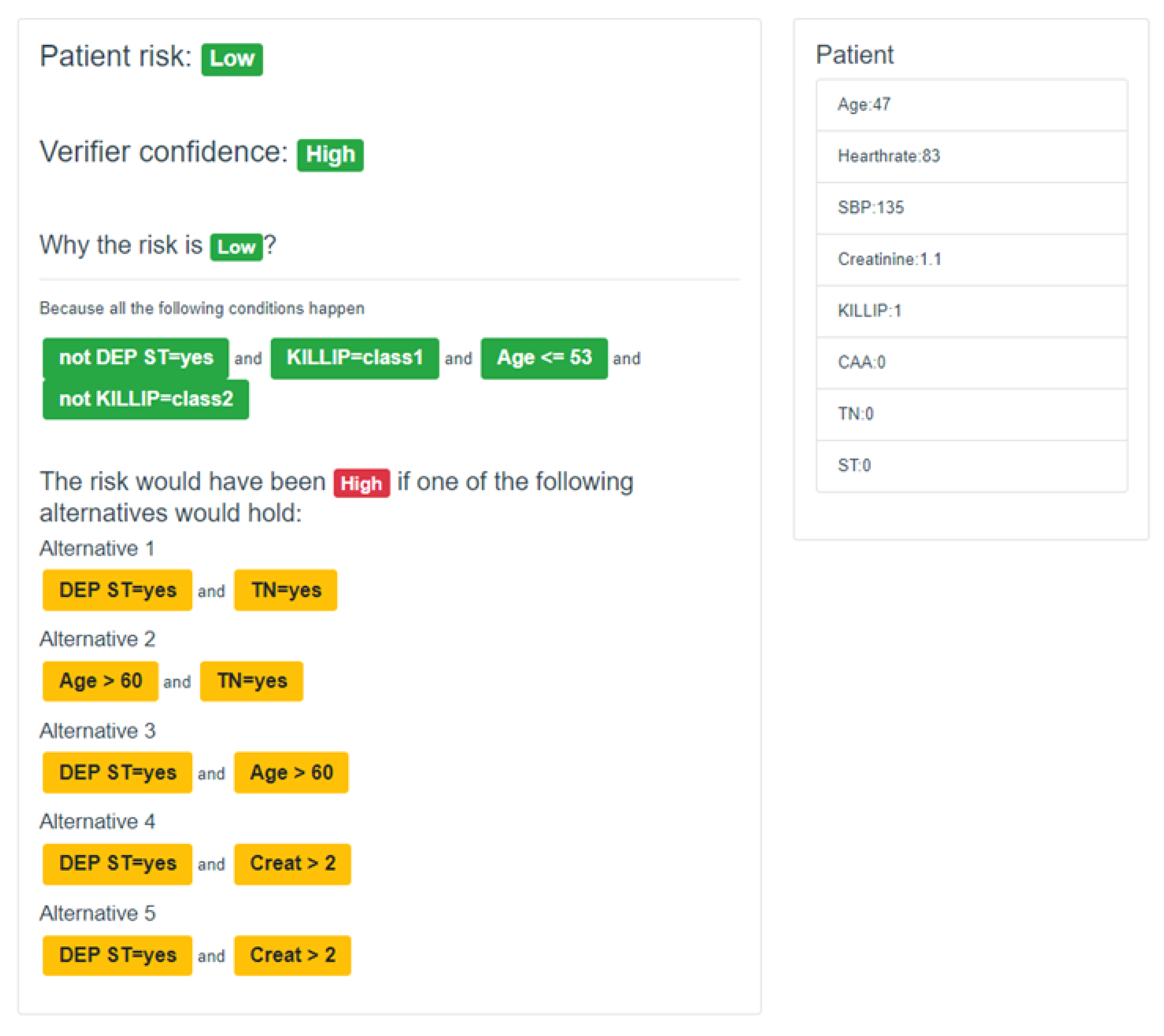This screenshot has height=1036, width=1164.
Task: Click 'TN=yes' tag under Alternative 1
Action: click(x=286, y=590)
